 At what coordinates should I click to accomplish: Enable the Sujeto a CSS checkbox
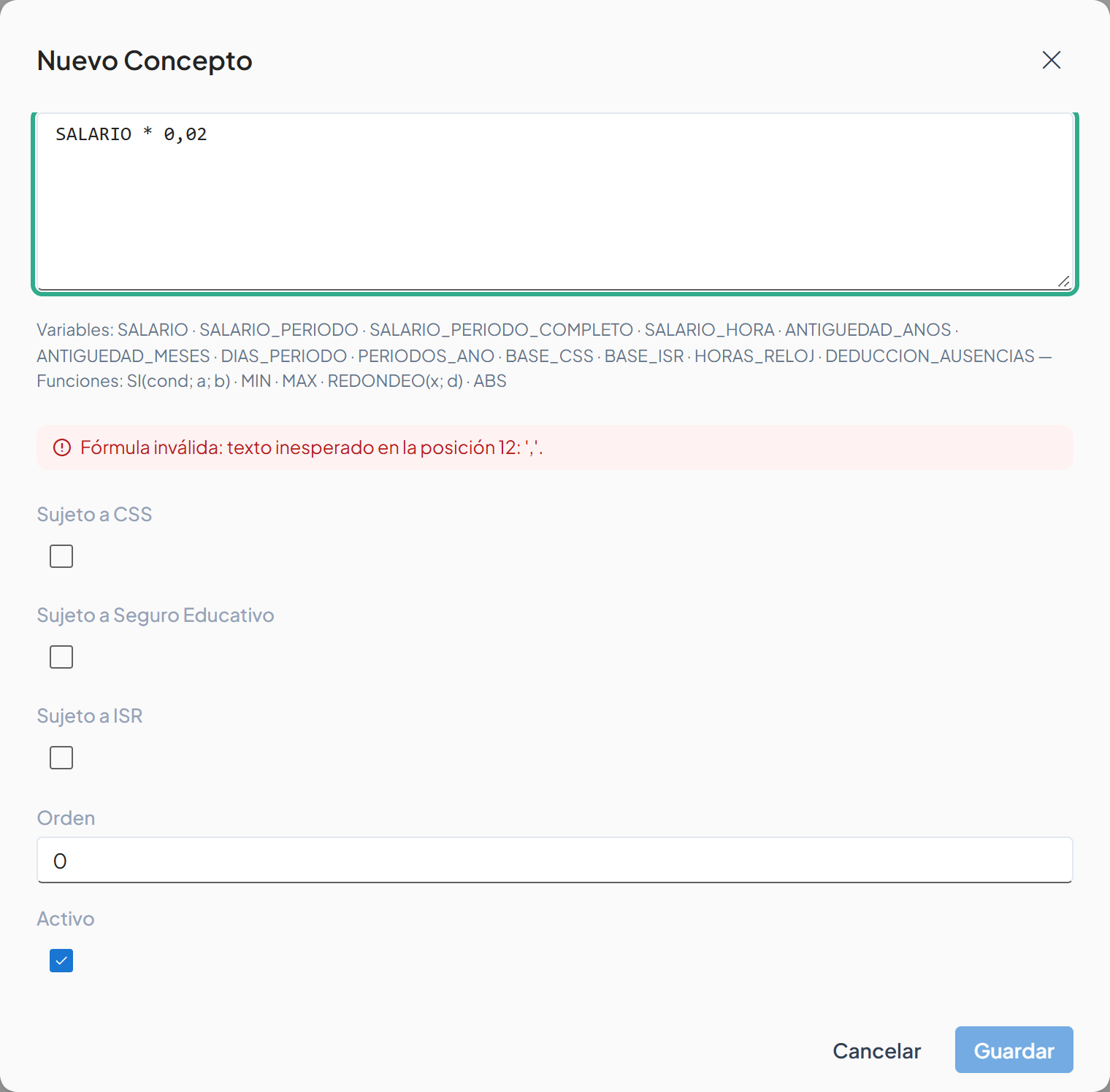(61, 556)
